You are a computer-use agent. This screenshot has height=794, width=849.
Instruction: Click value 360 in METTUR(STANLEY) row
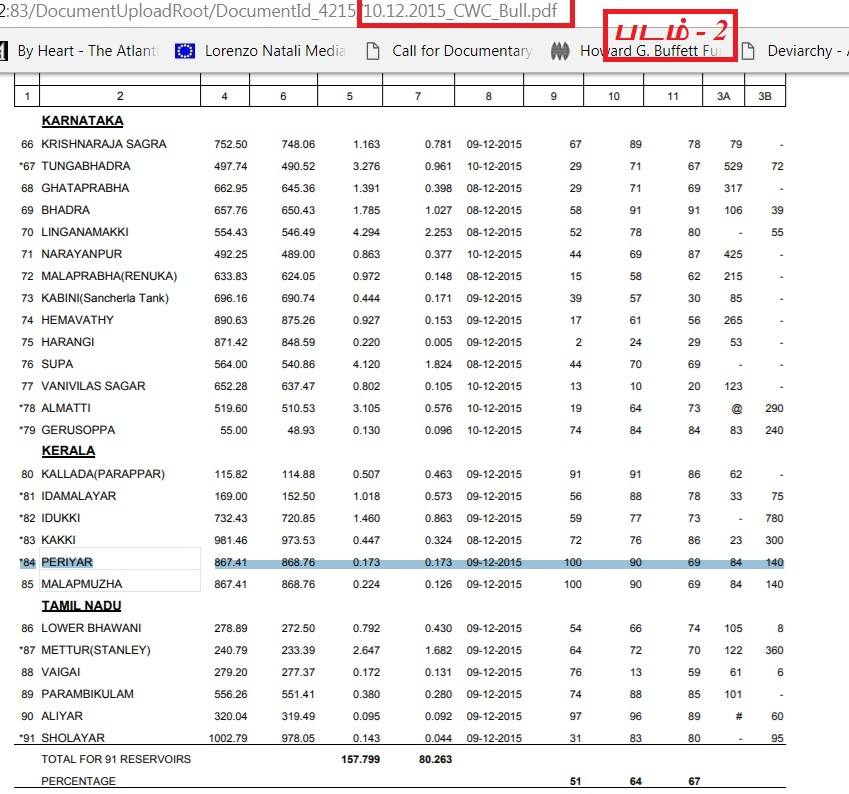coord(774,650)
